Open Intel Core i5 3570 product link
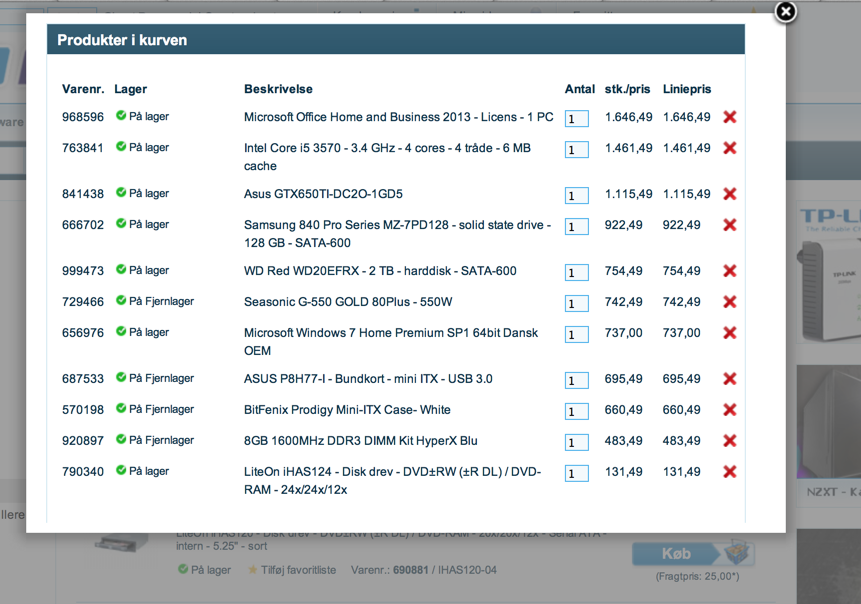This screenshot has height=604, width=861. coord(387,156)
